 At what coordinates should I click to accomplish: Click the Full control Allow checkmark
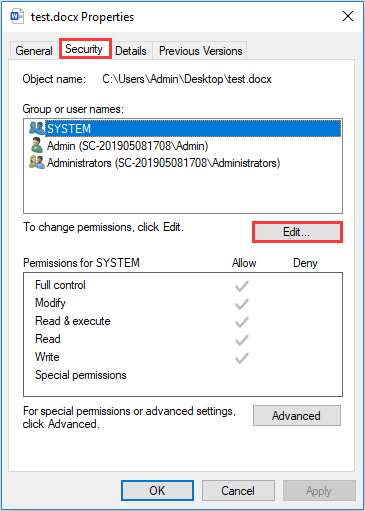pos(242,286)
